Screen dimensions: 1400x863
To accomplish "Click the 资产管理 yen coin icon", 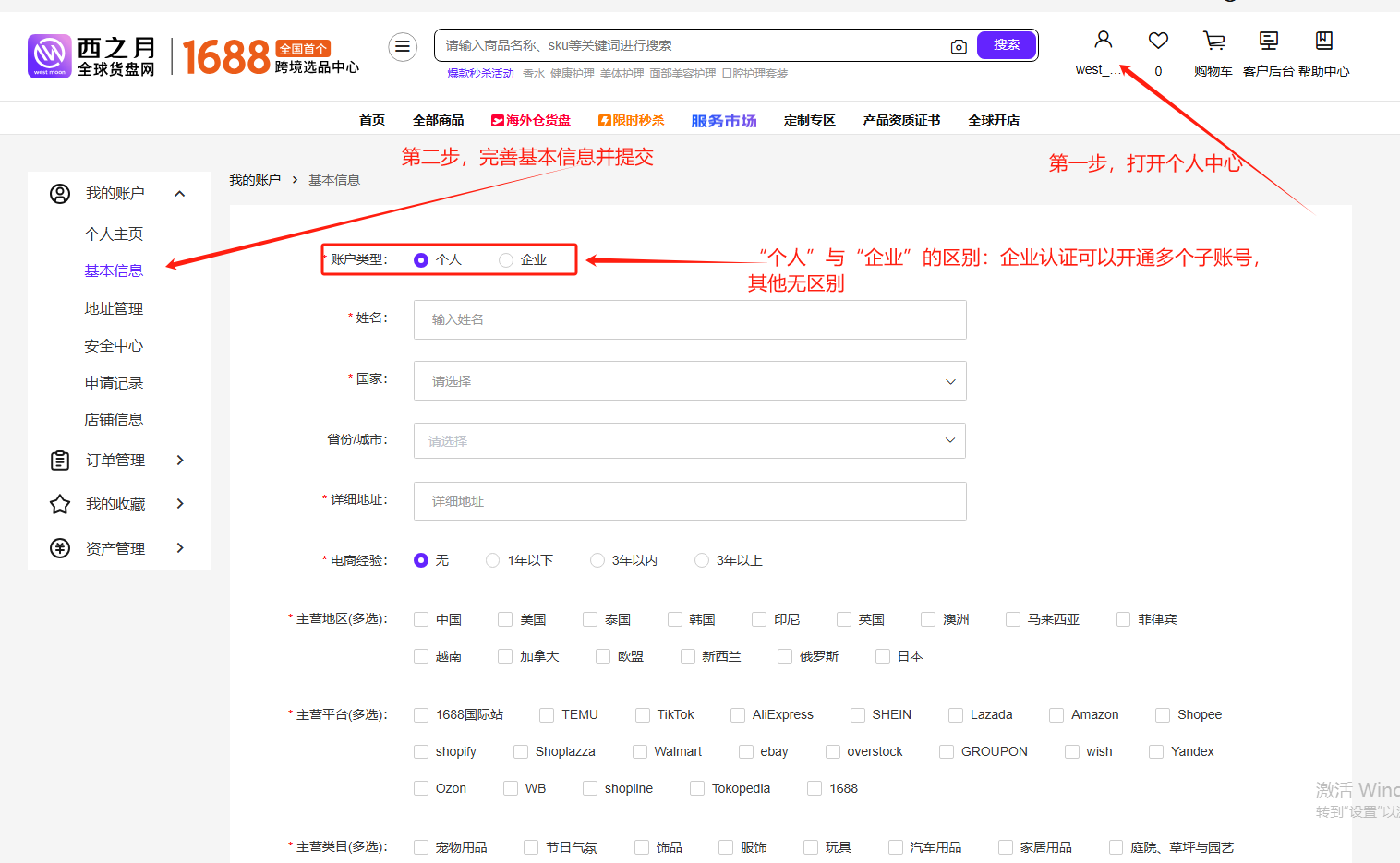I will coord(60,548).
